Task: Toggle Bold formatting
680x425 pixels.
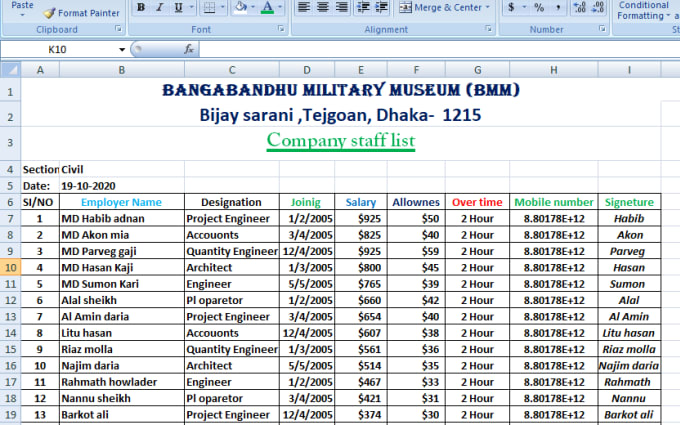Action: click(x=141, y=7)
